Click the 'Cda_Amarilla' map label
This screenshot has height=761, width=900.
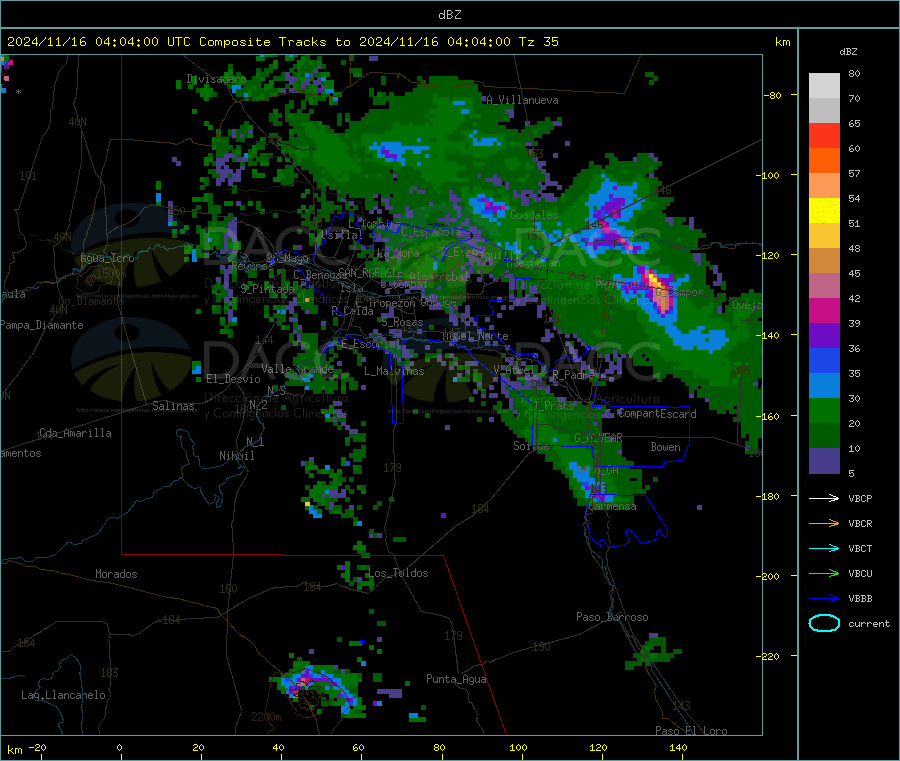[x=75, y=433]
